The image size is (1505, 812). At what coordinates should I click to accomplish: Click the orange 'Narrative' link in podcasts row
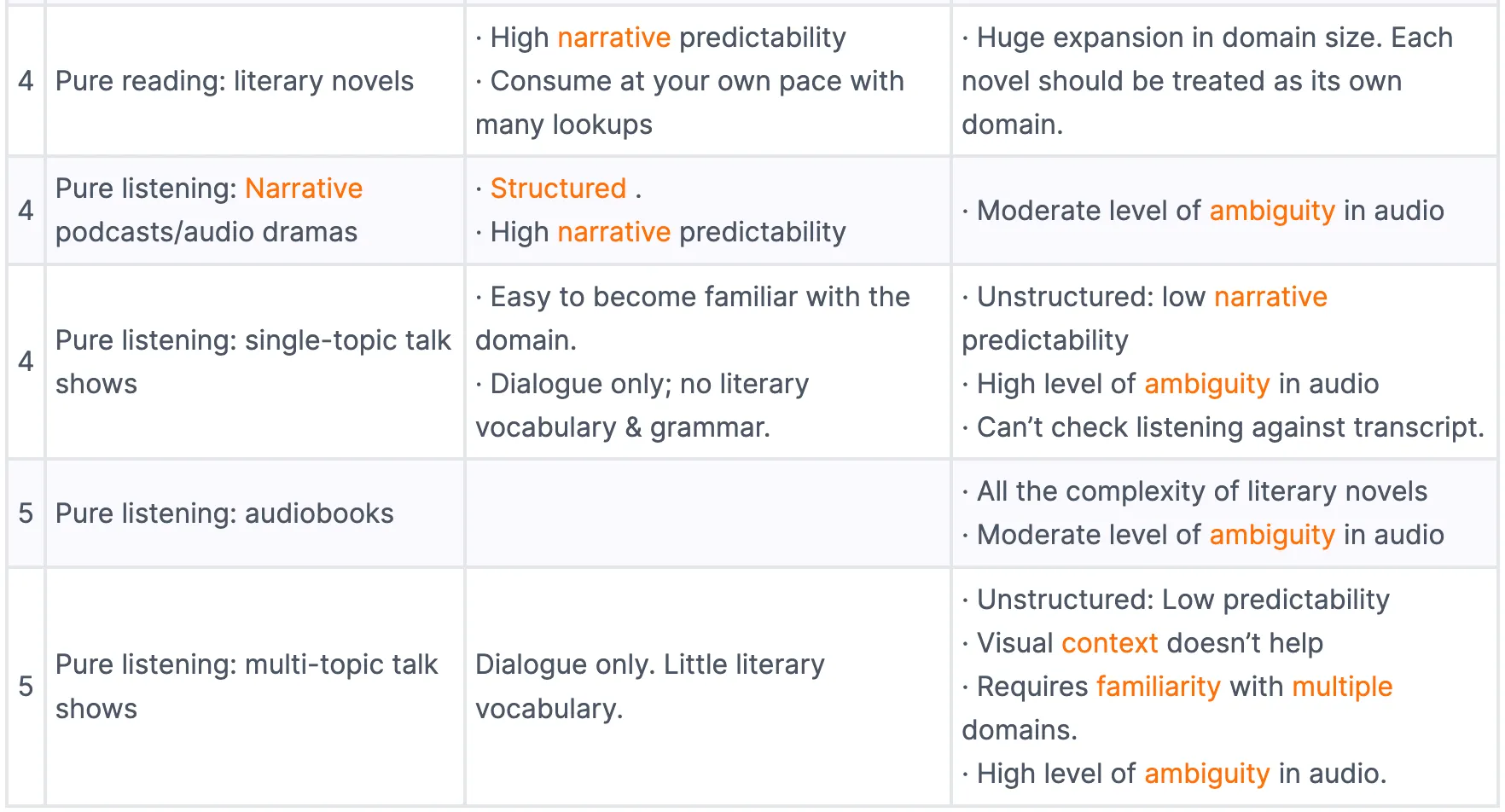(304, 188)
